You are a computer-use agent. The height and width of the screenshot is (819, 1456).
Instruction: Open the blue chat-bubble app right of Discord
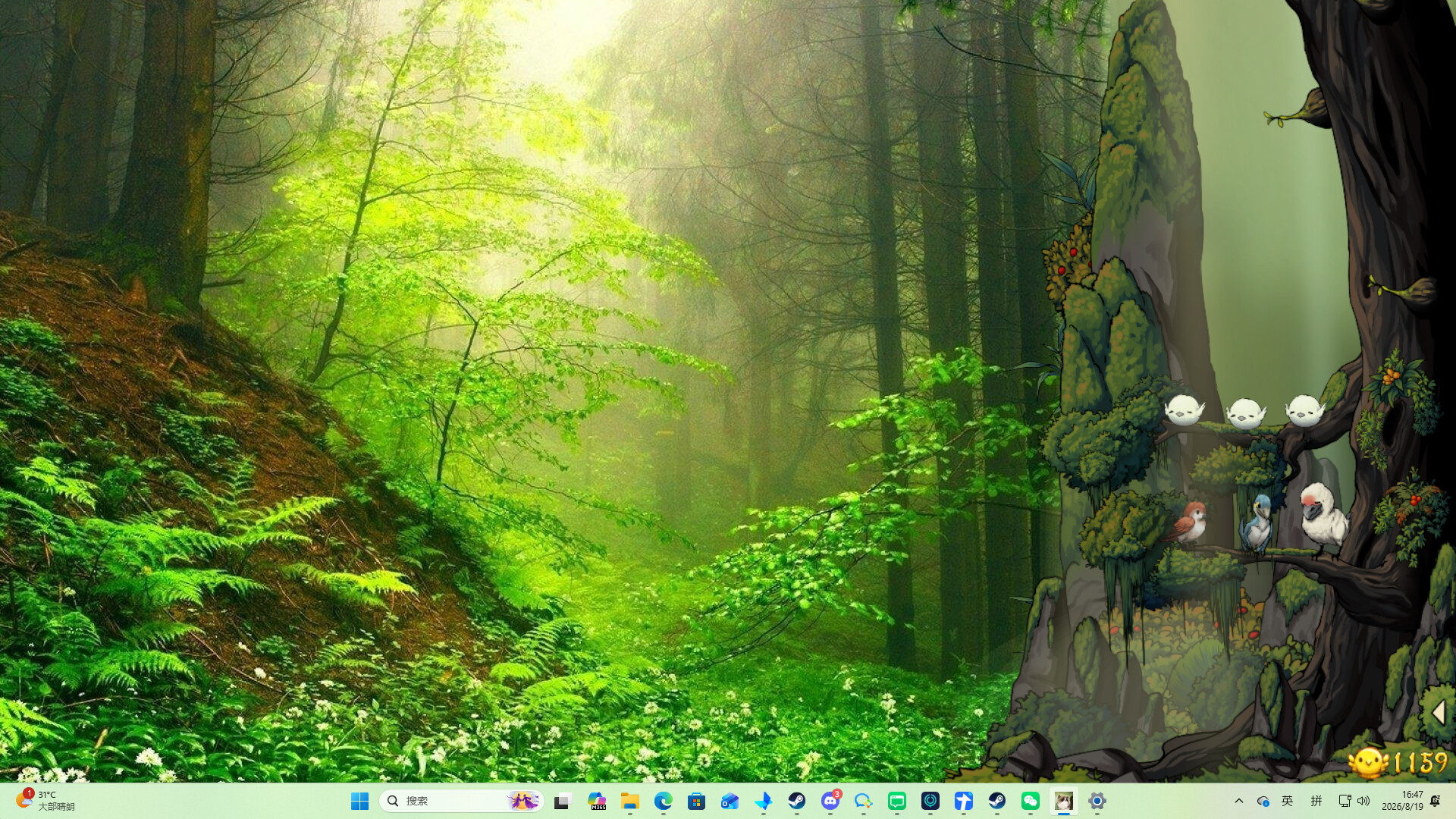click(864, 801)
